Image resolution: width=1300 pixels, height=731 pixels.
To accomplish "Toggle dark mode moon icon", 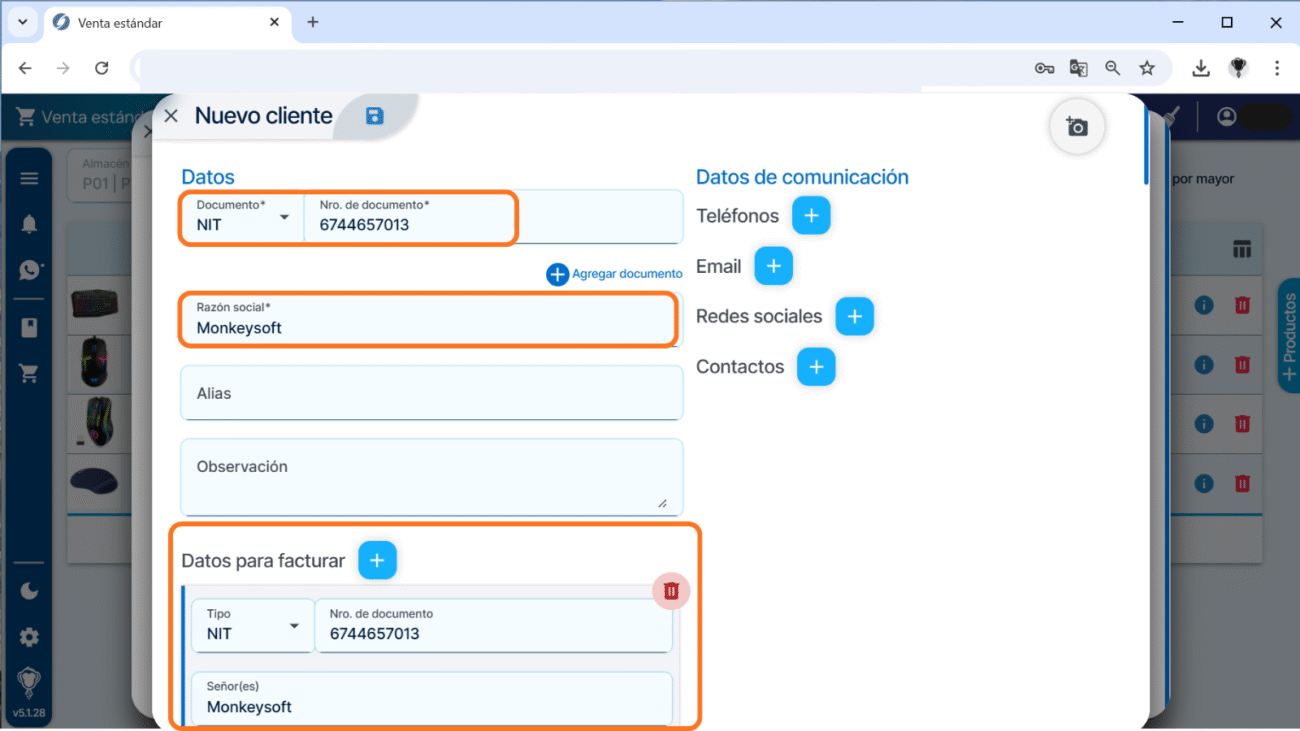I will pyautogui.click(x=29, y=591).
